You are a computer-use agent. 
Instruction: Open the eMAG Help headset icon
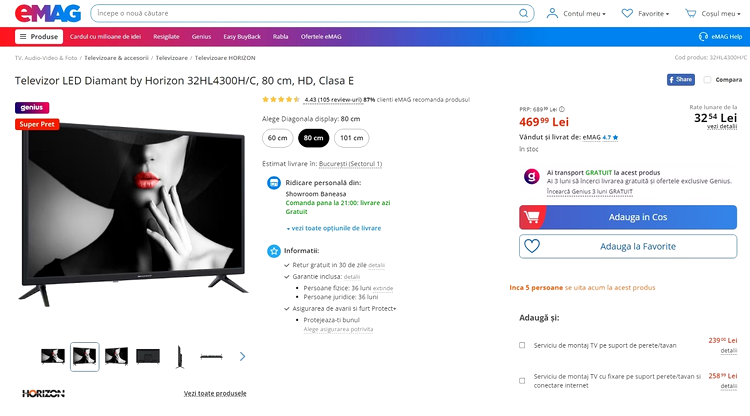[x=703, y=37]
